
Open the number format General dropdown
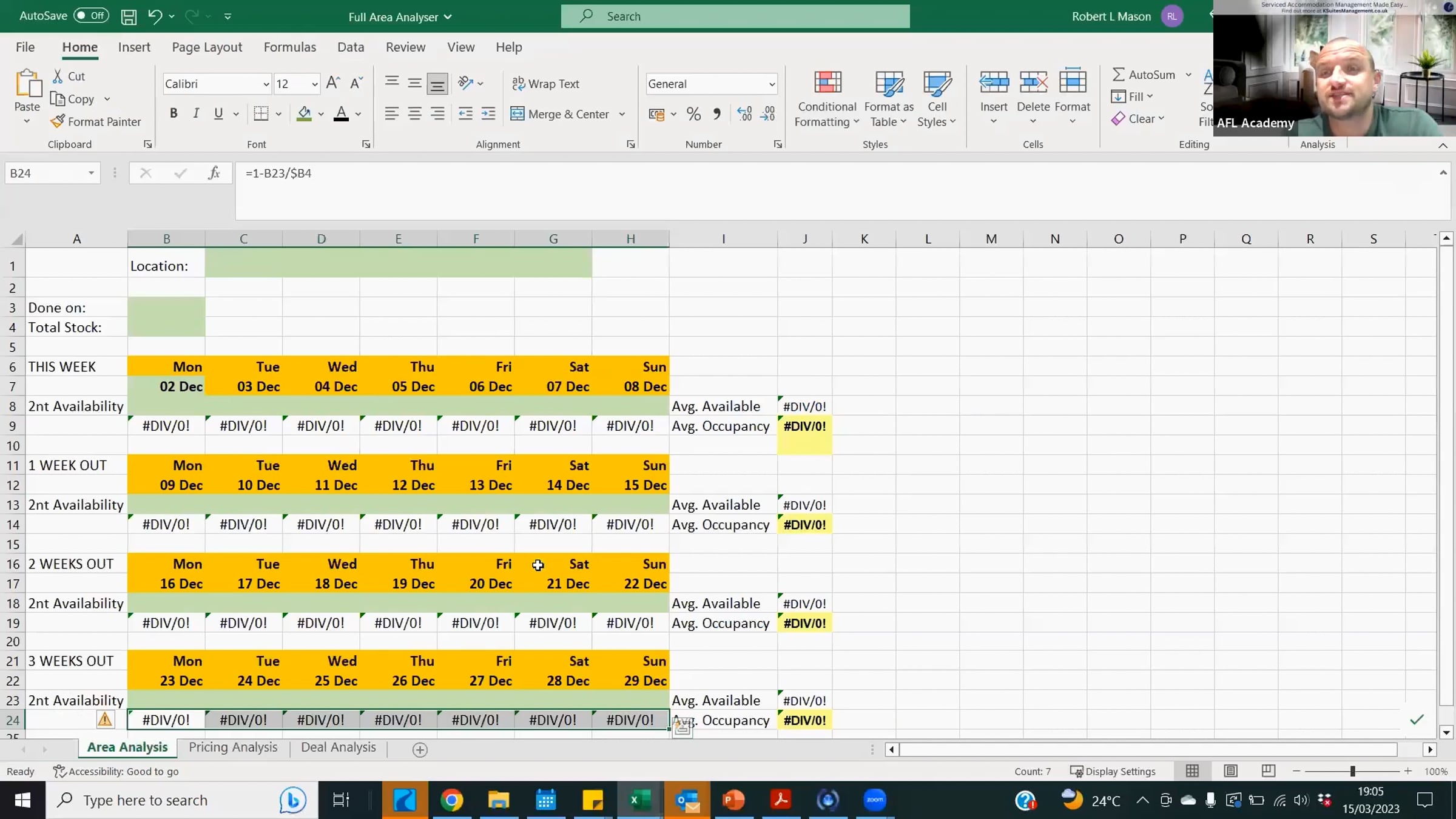tap(772, 84)
